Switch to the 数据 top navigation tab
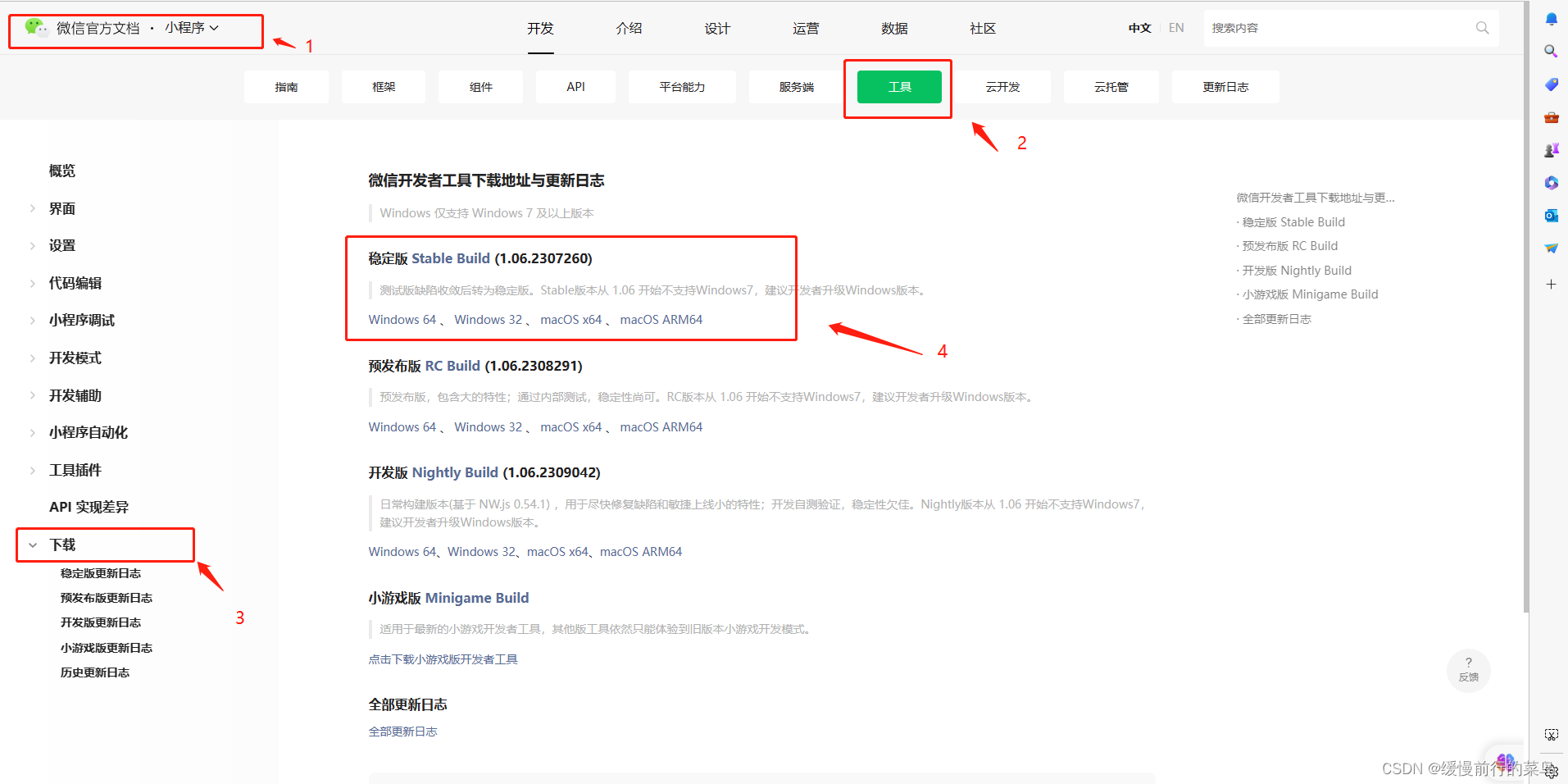Image resolution: width=1568 pixels, height=784 pixels. coord(894,28)
